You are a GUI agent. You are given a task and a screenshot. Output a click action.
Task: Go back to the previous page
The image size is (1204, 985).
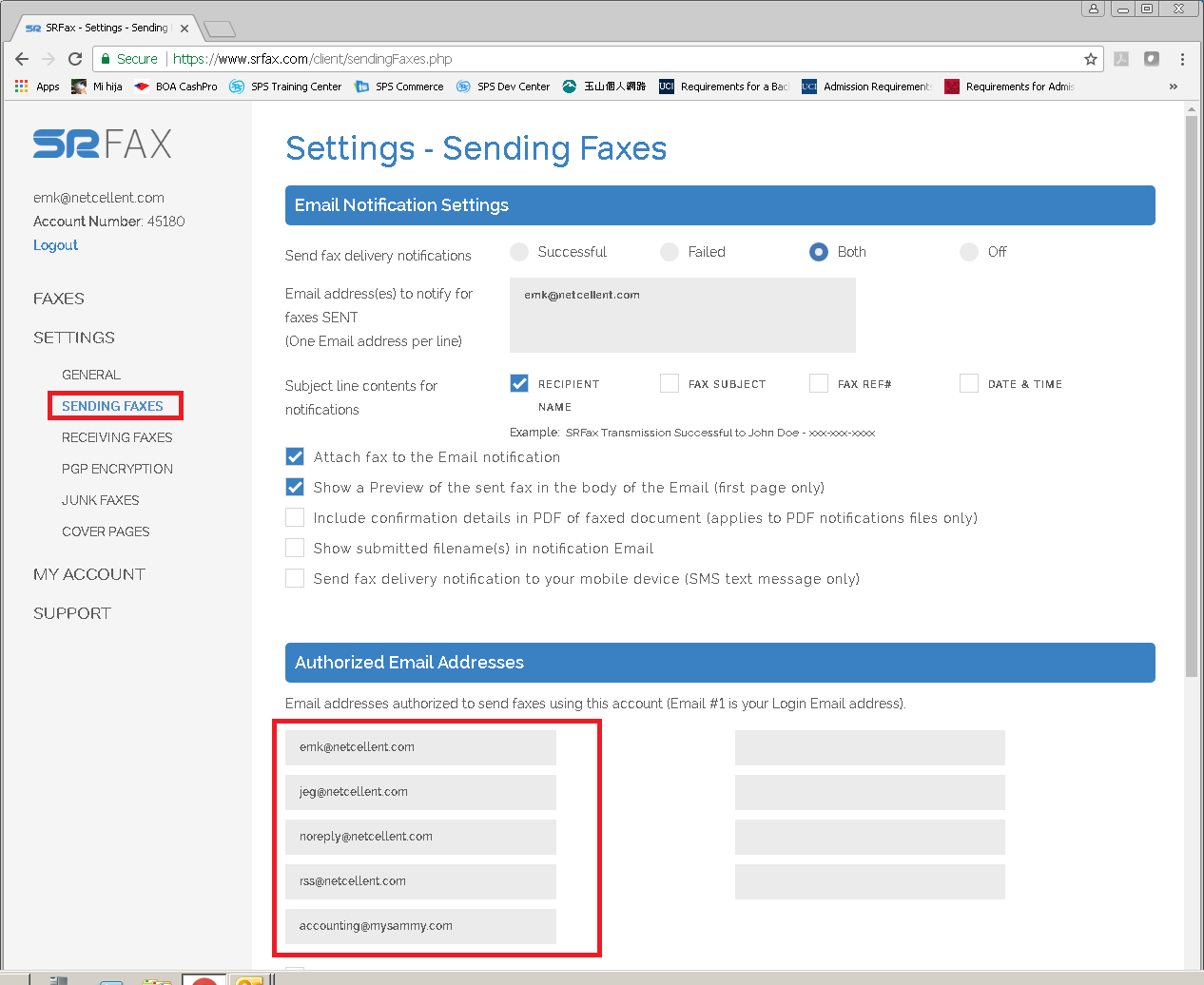tap(22, 59)
